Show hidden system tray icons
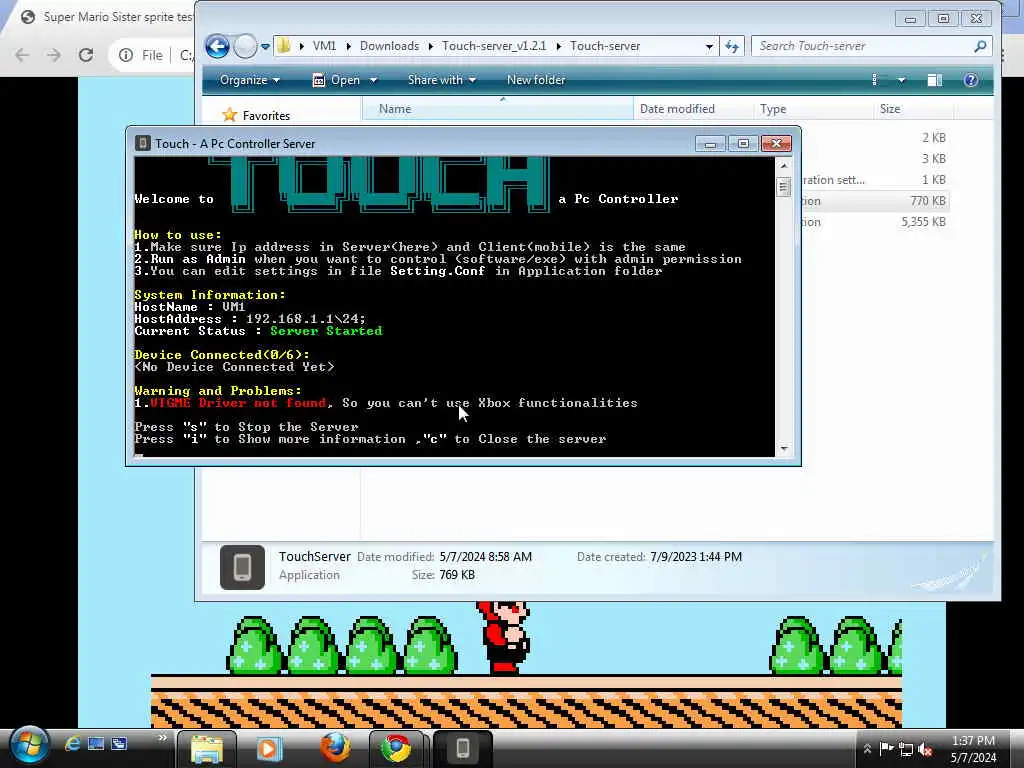The image size is (1024, 768). click(867, 749)
